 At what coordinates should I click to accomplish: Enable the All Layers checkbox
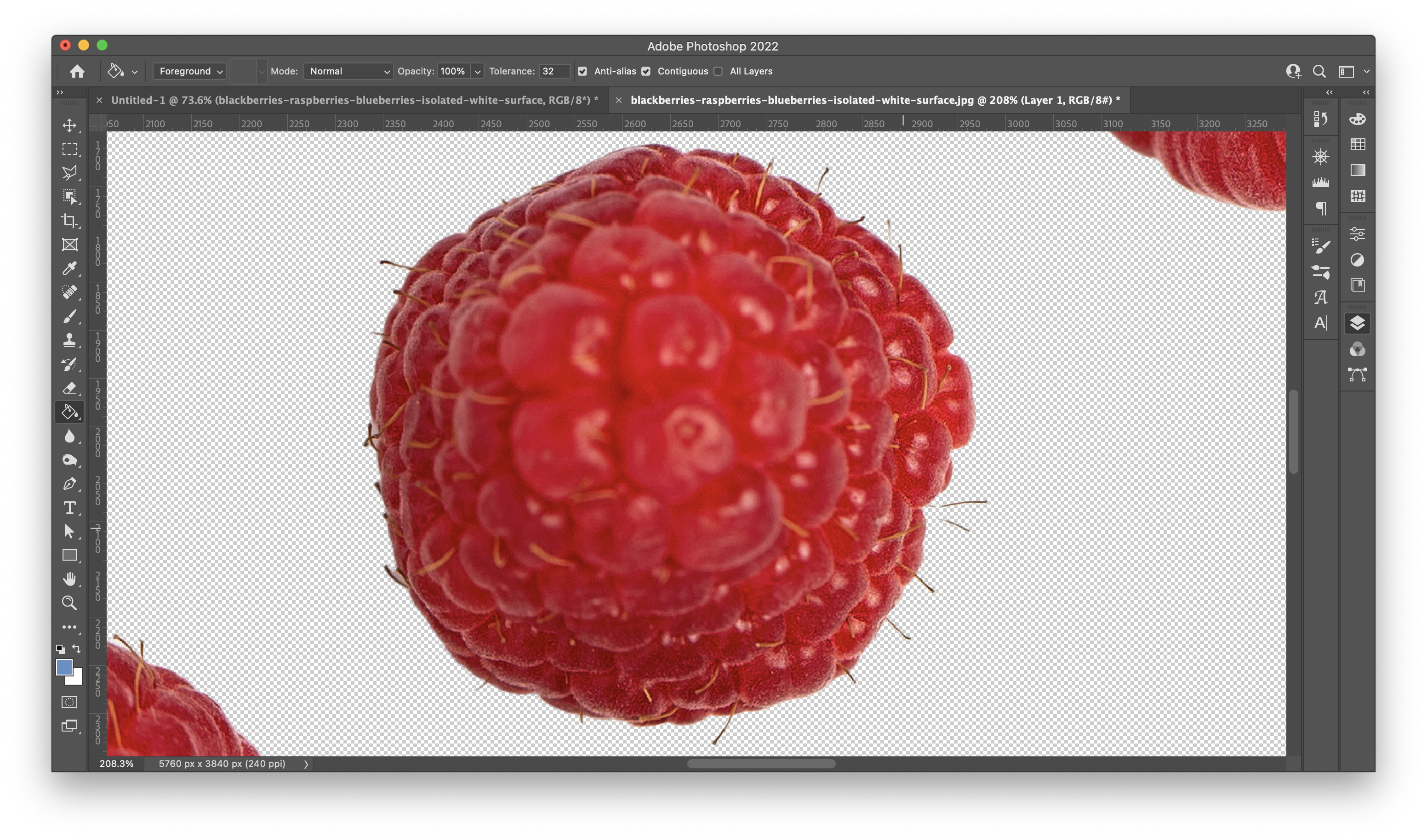[x=718, y=71]
